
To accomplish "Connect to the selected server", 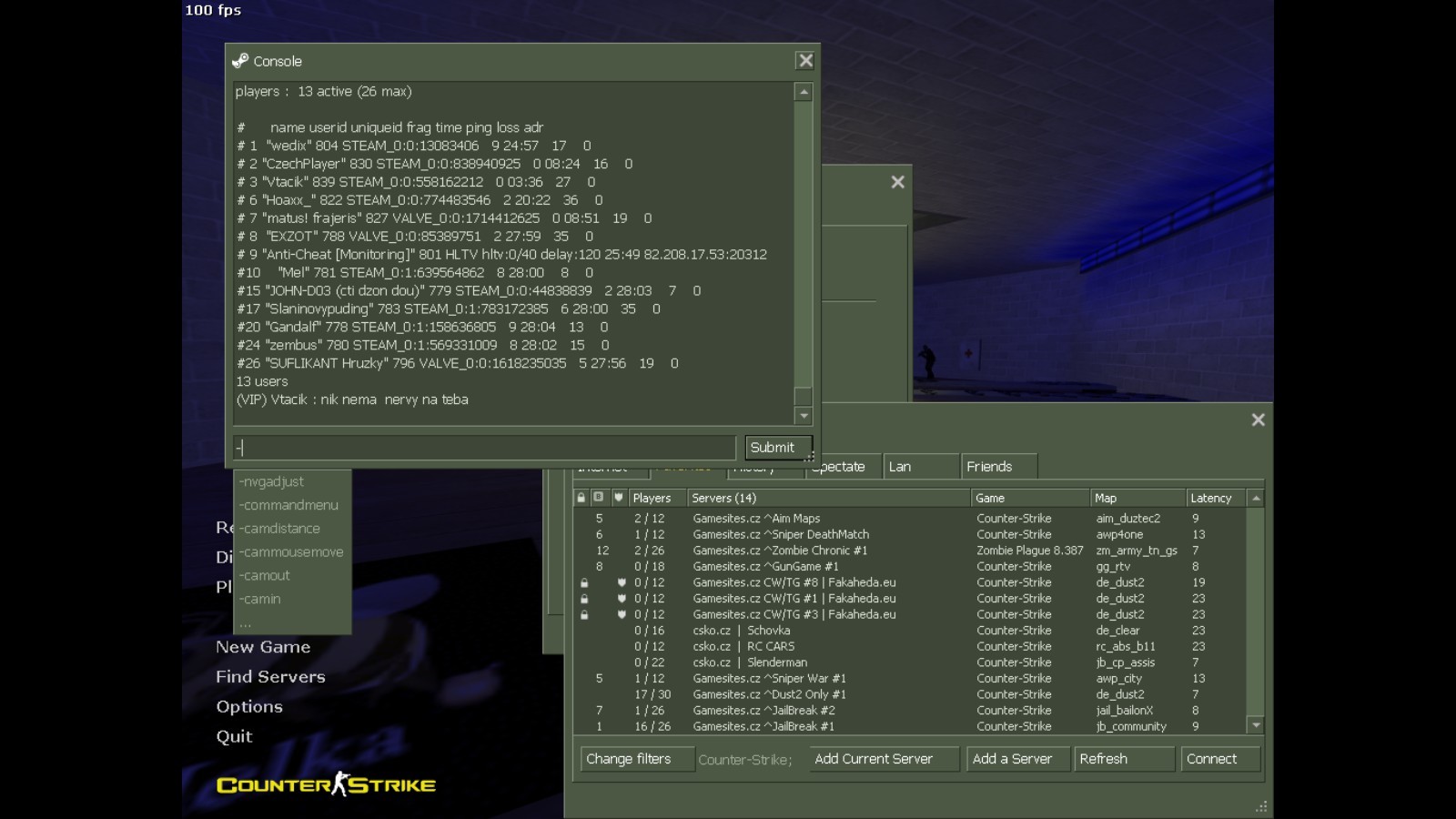I will pyautogui.click(x=1220, y=759).
